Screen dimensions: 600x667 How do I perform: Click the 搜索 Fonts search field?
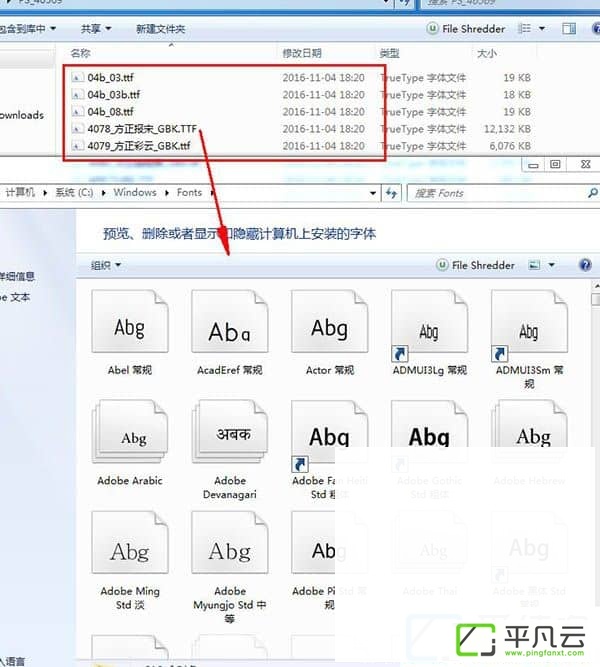[x=496, y=194]
